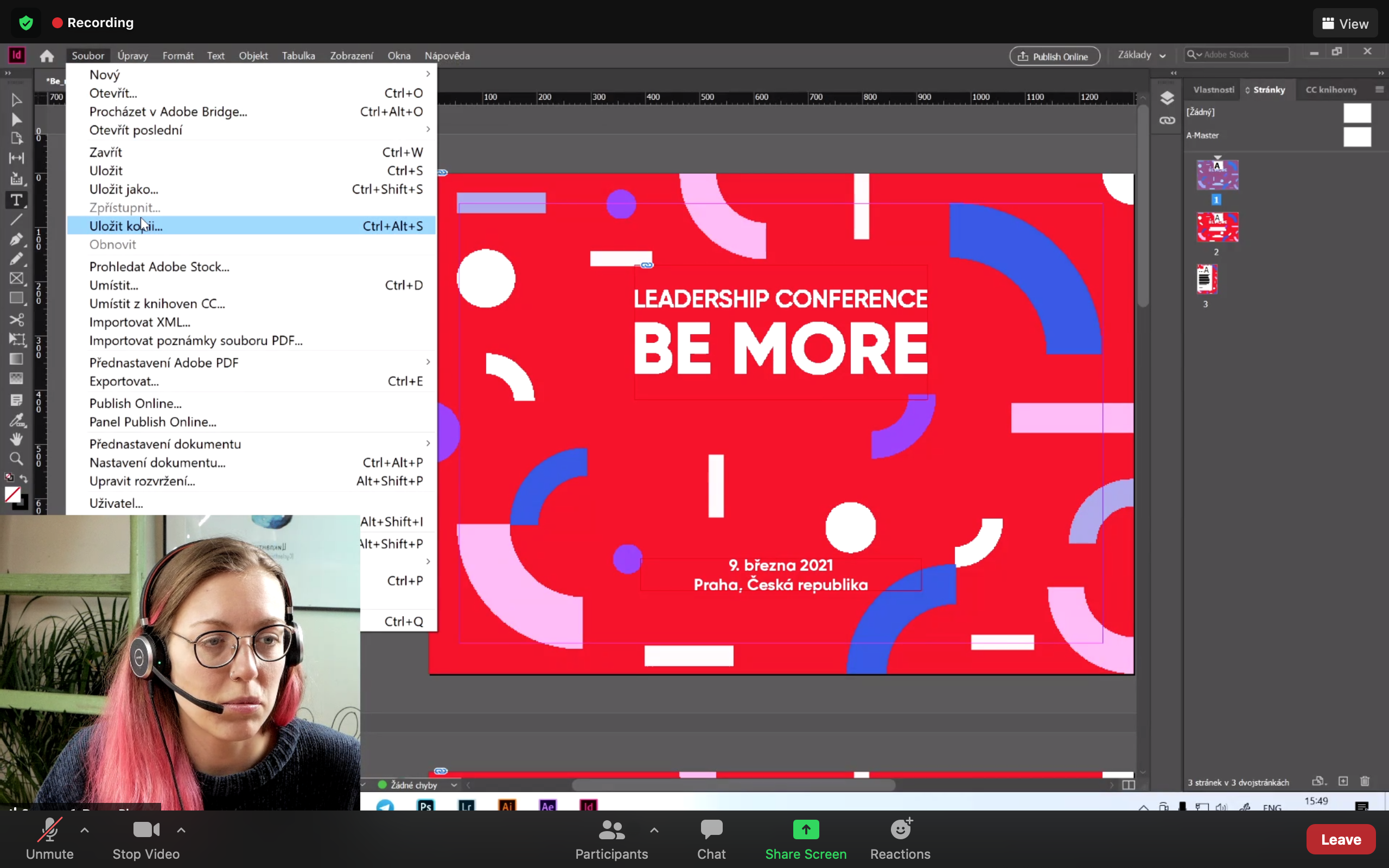Click green Share Screen button
The image size is (1389, 868).
[x=805, y=840]
